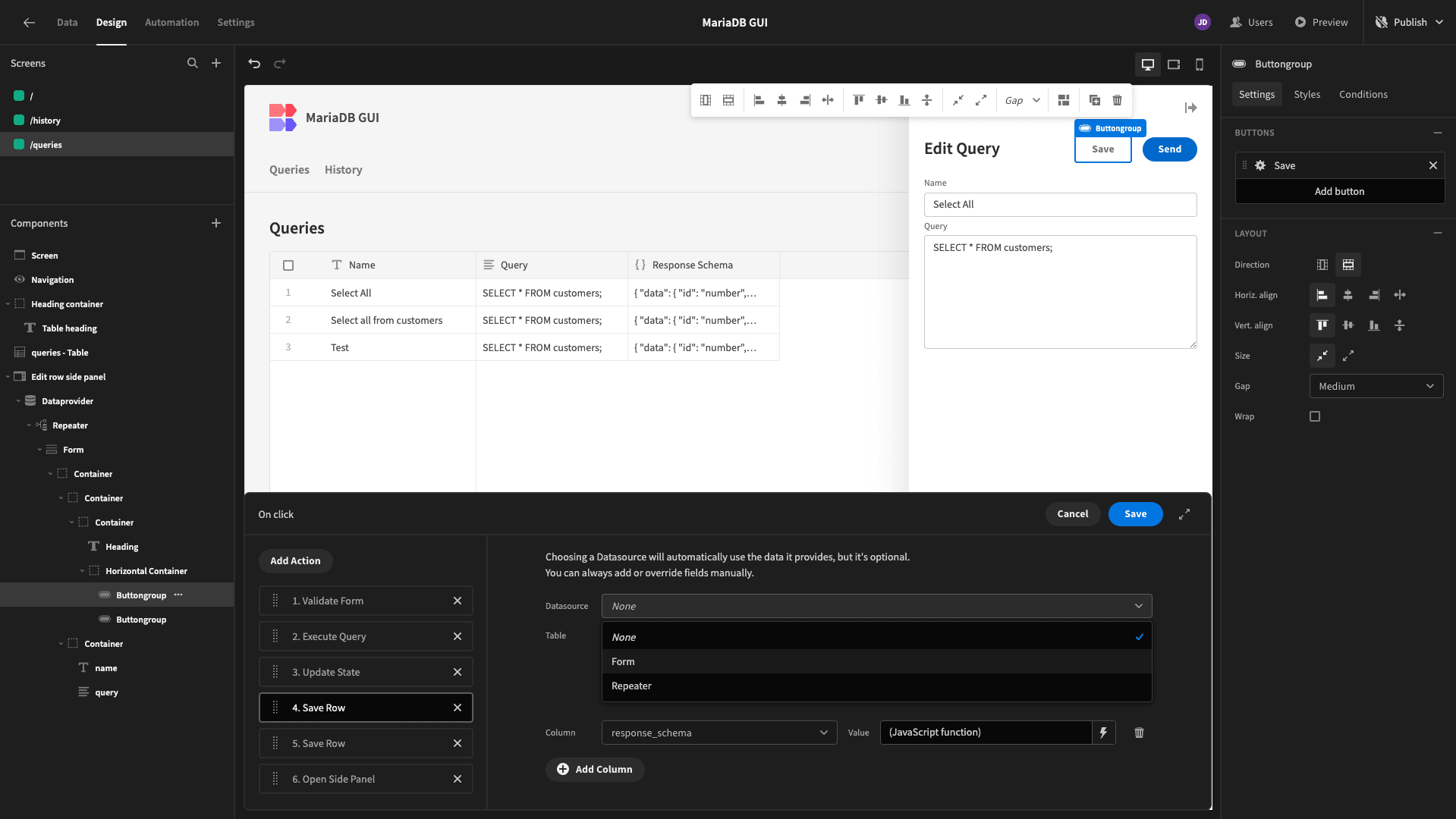This screenshot has width=1456, height=819.
Task: Open the lightning bolt binding for Value
Action: 1104,733
